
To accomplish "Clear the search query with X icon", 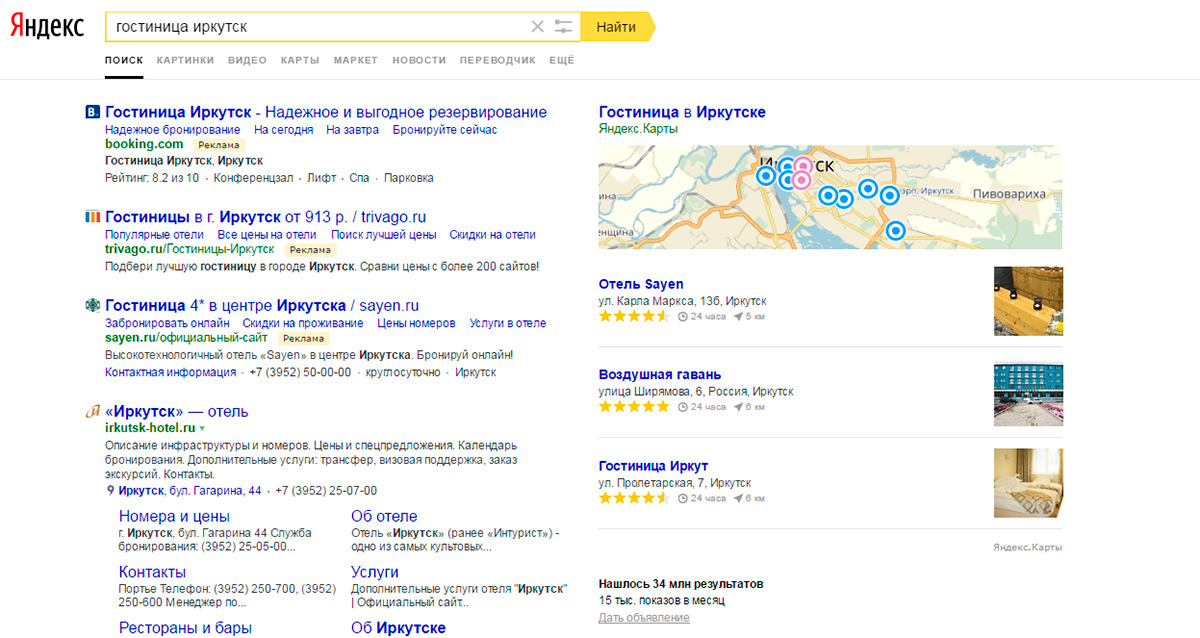I will pyautogui.click(x=538, y=27).
